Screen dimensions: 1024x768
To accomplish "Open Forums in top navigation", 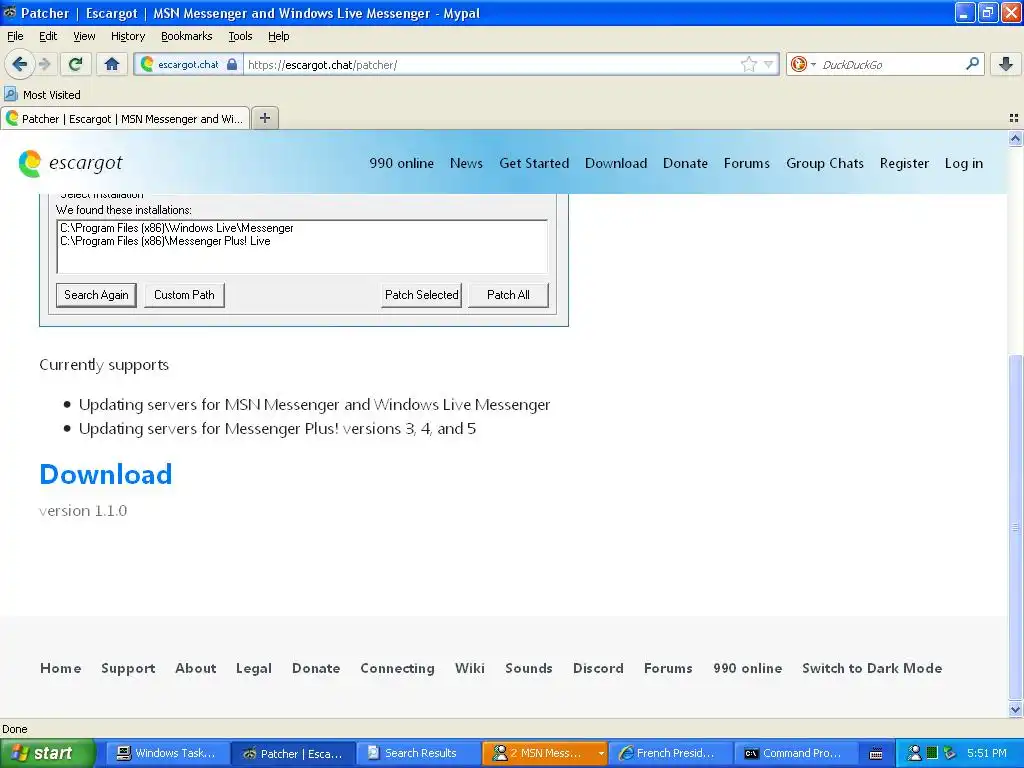I will pos(746,163).
